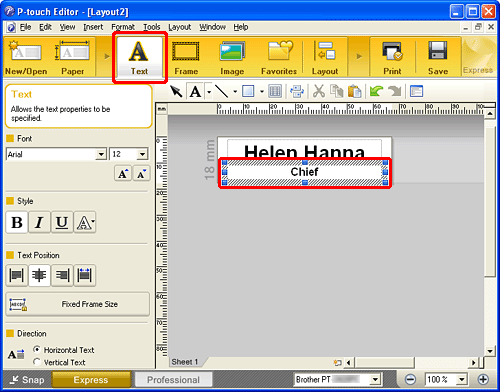Open the Brother PT printer dropdown
The height and width of the screenshot is (392, 500).
[375, 379]
